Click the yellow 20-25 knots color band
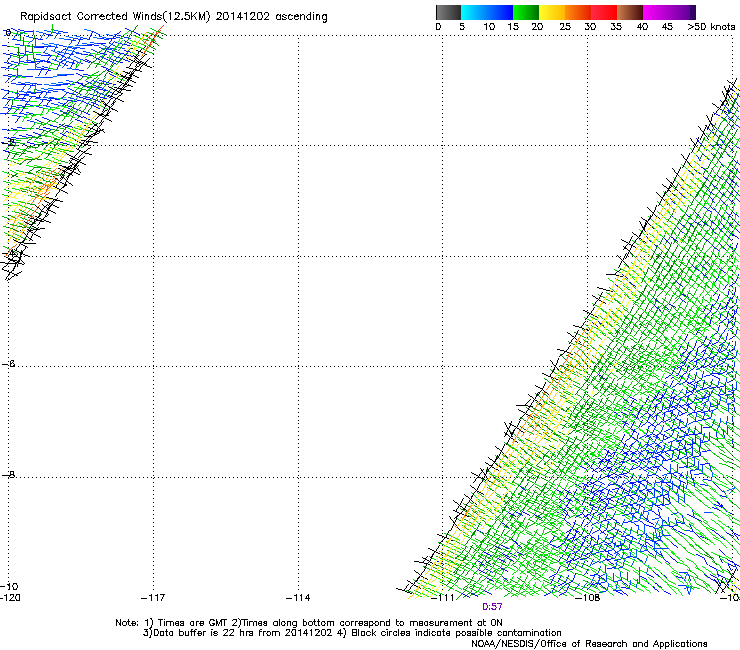 pos(552,12)
